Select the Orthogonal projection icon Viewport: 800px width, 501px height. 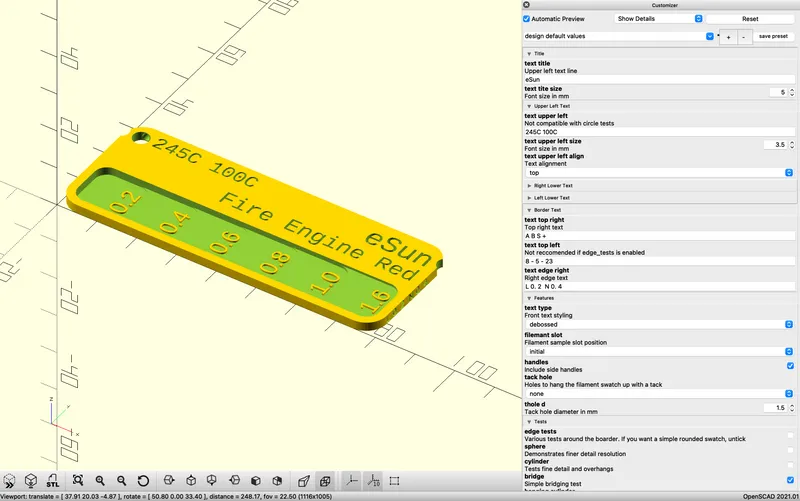pos(325,481)
